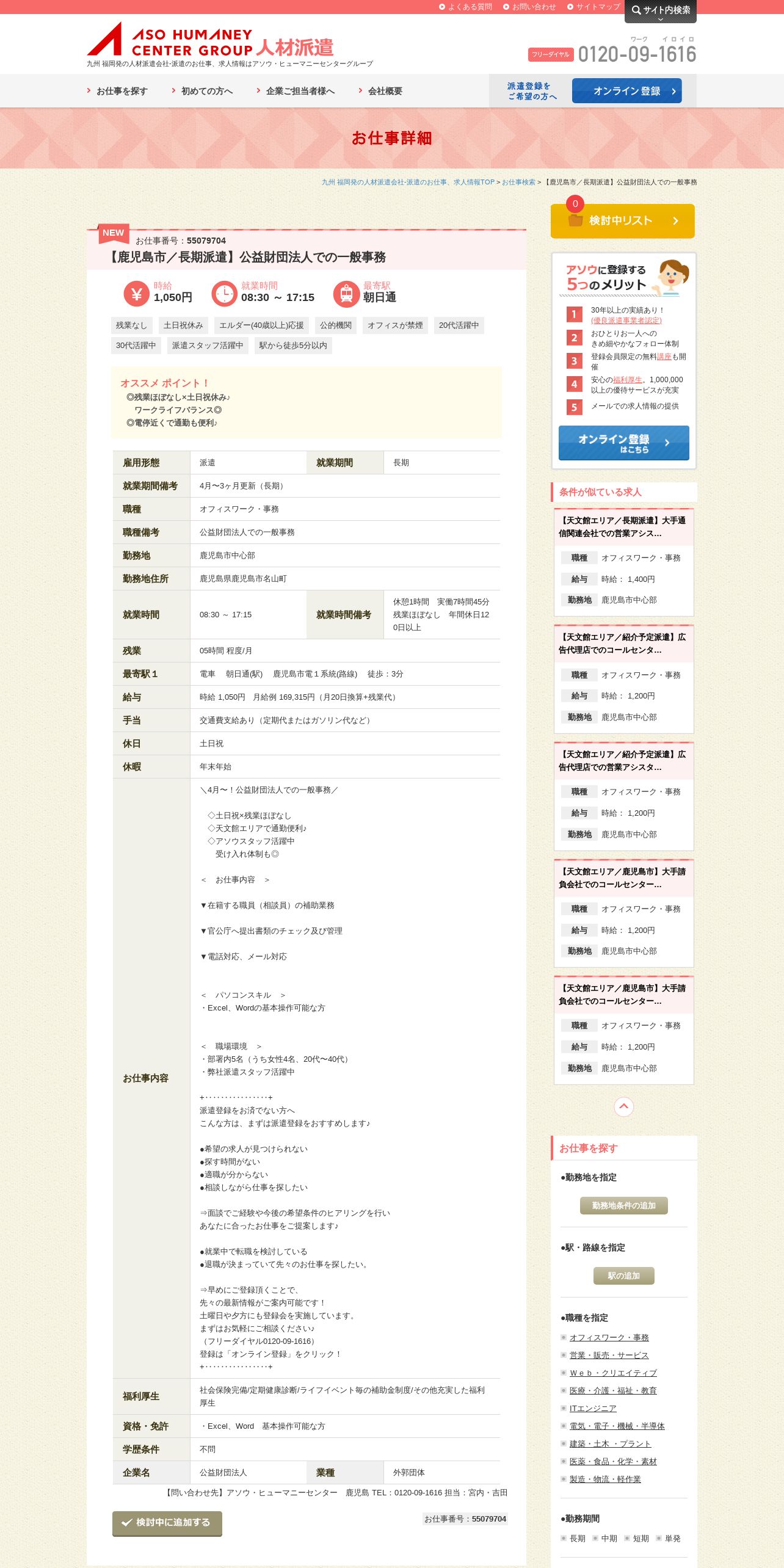Click the 土日祝休み tag
Screen dimensions: 784x1568
[183, 325]
